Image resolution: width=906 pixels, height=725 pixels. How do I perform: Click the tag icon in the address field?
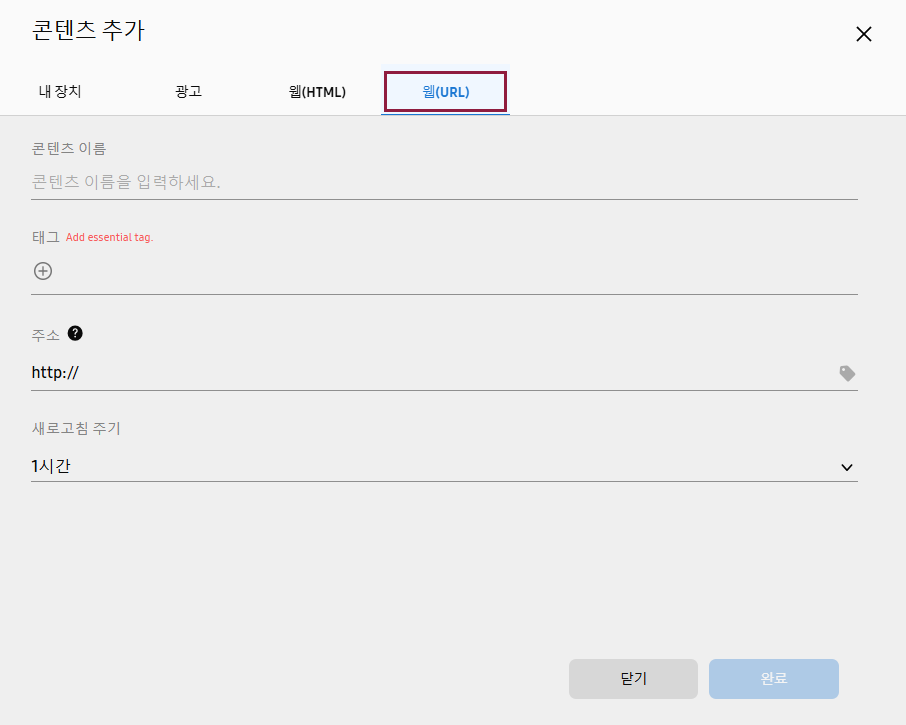tap(847, 373)
